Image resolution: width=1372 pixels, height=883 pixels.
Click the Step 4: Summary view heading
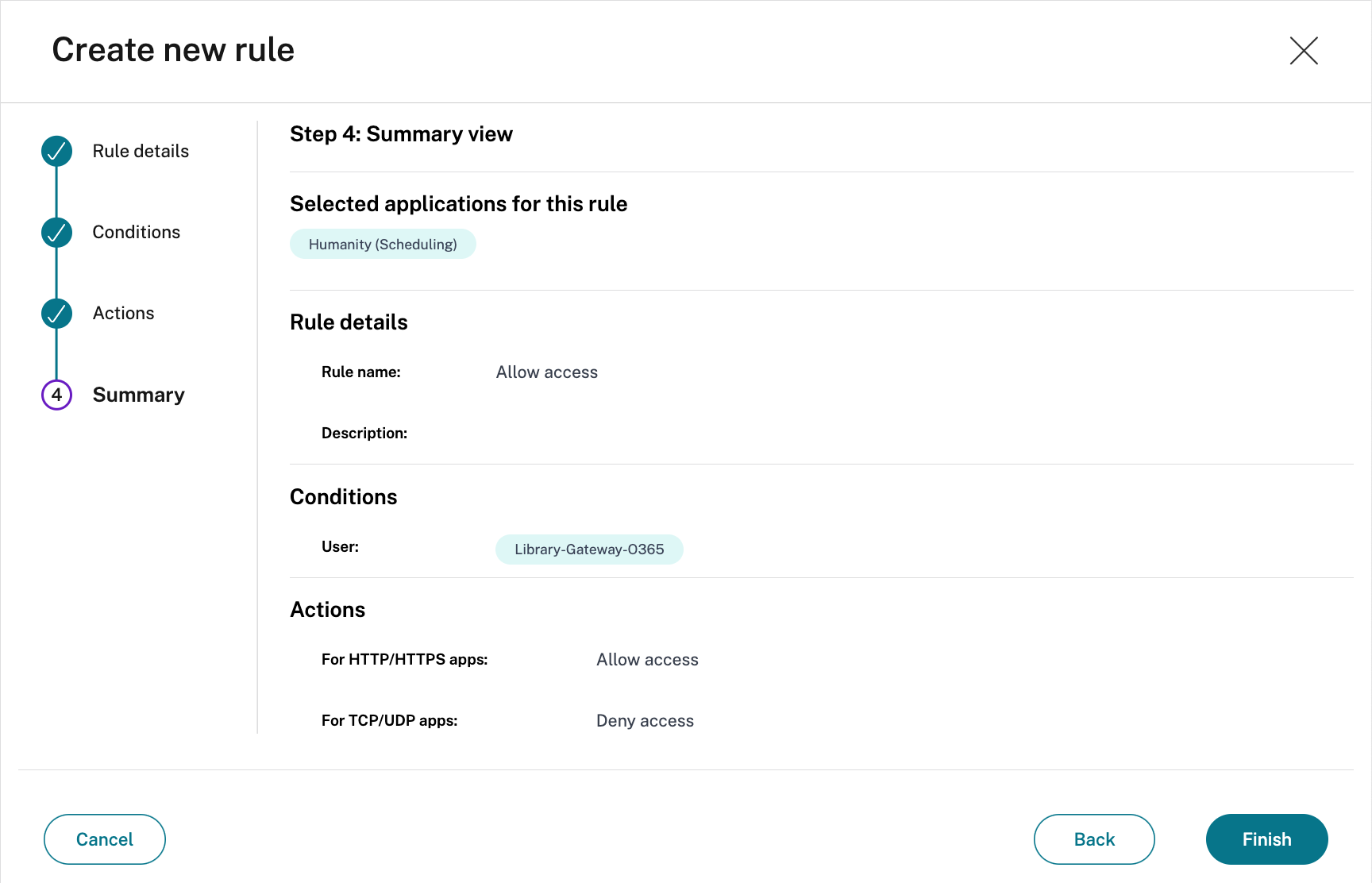pos(401,134)
